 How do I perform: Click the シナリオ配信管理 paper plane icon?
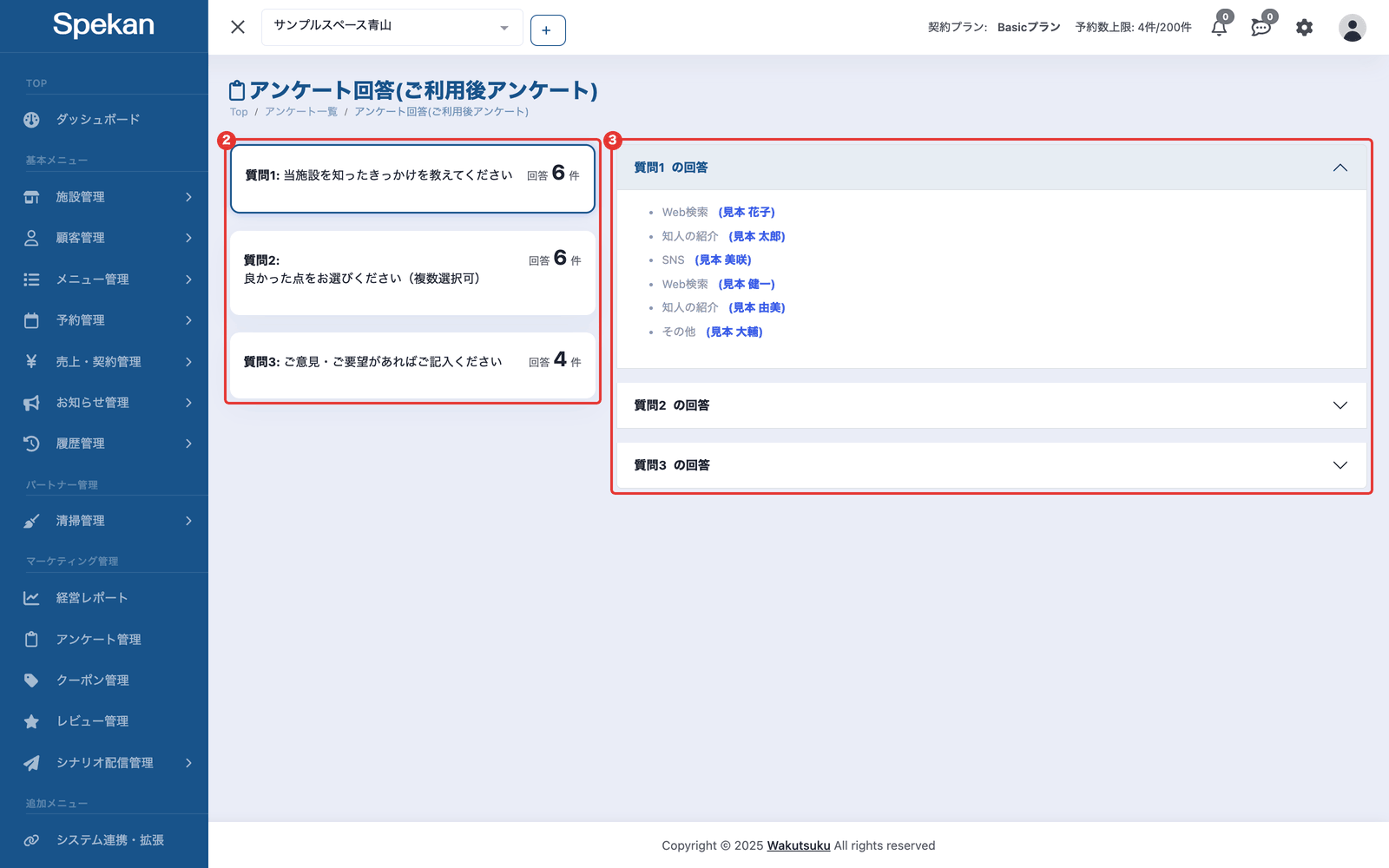31,763
